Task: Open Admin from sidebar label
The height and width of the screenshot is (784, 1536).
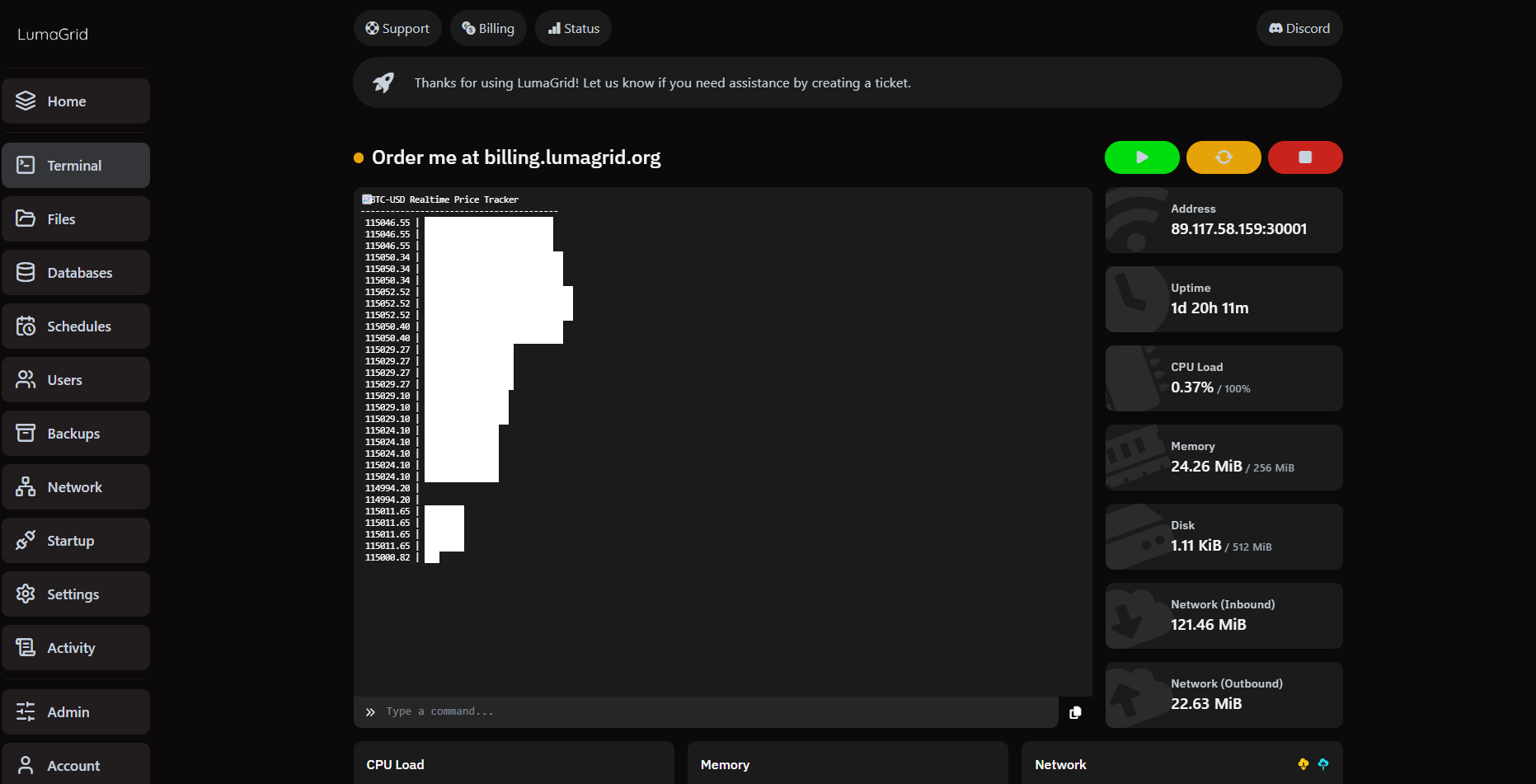Action: pos(68,712)
